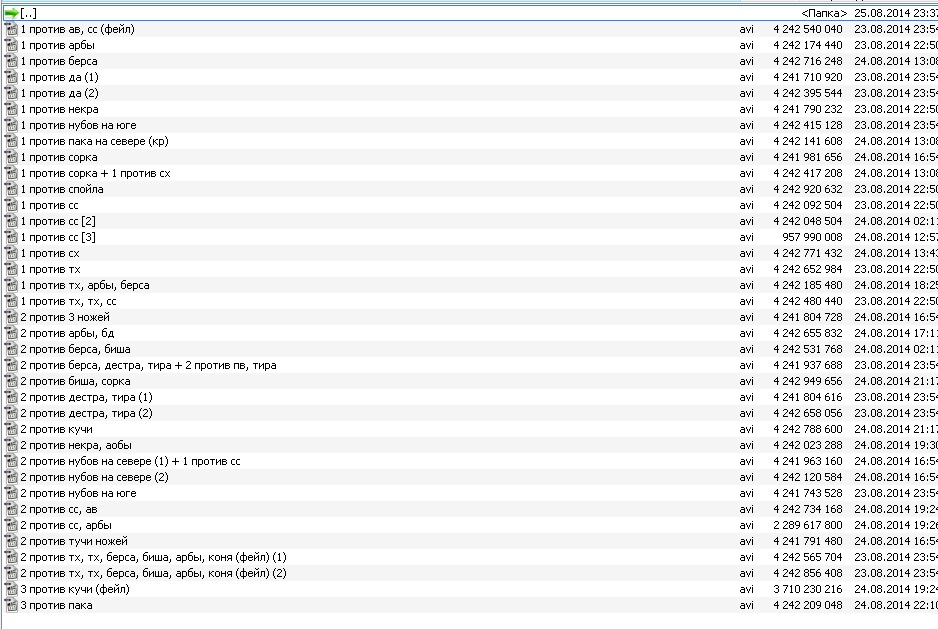Click video icon next to '1 против тх, арбы, берса'
The width and height of the screenshot is (938, 629).
click(11, 285)
